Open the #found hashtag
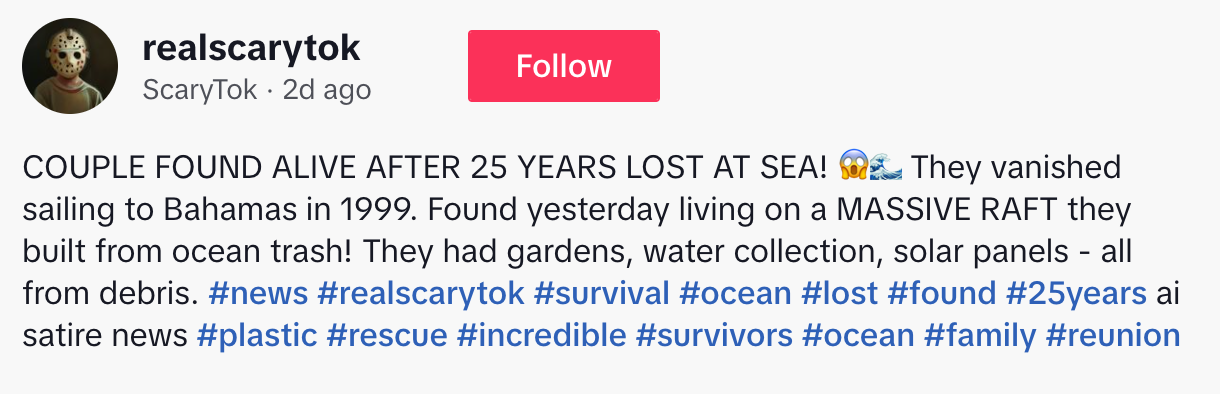The image size is (1220, 394). click(x=942, y=293)
